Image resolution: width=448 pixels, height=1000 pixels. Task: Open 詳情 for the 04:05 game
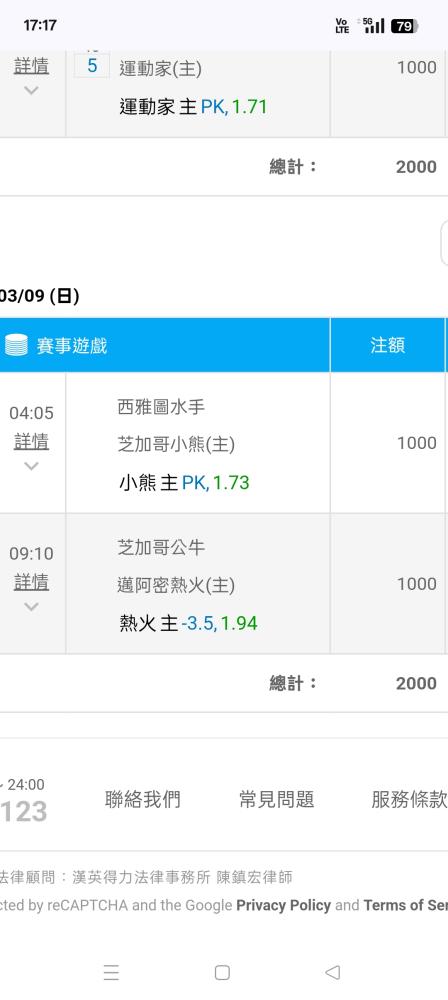pyautogui.click(x=31, y=441)
